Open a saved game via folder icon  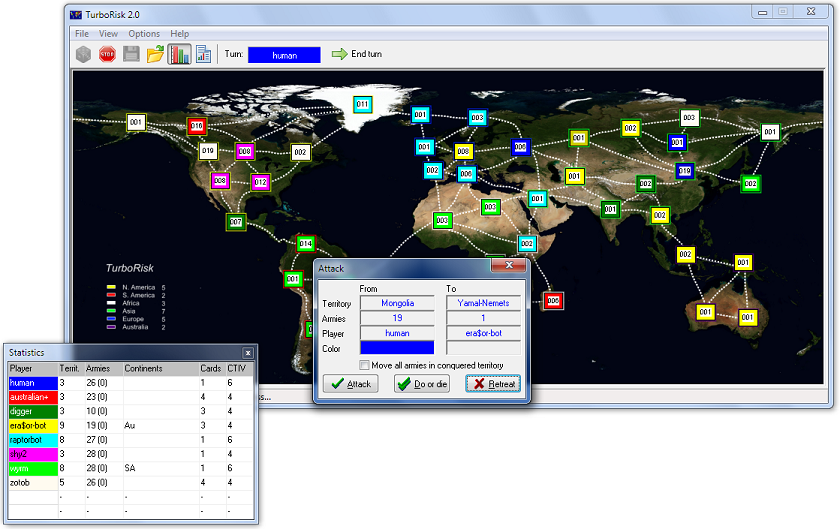155,54
